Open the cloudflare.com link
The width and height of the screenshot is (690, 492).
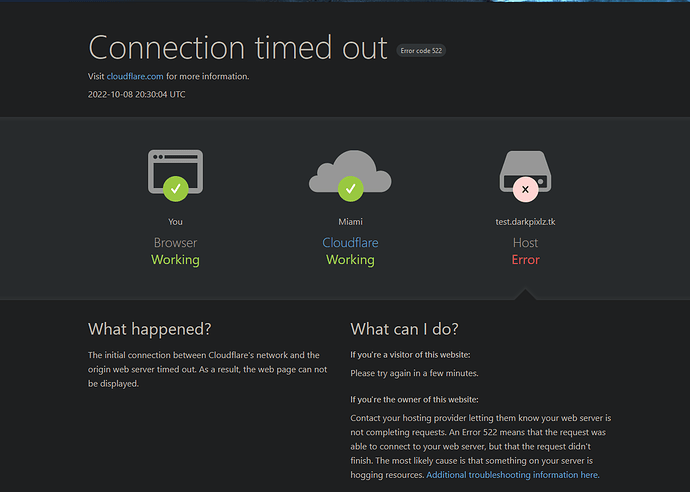(x=135, y=76)
